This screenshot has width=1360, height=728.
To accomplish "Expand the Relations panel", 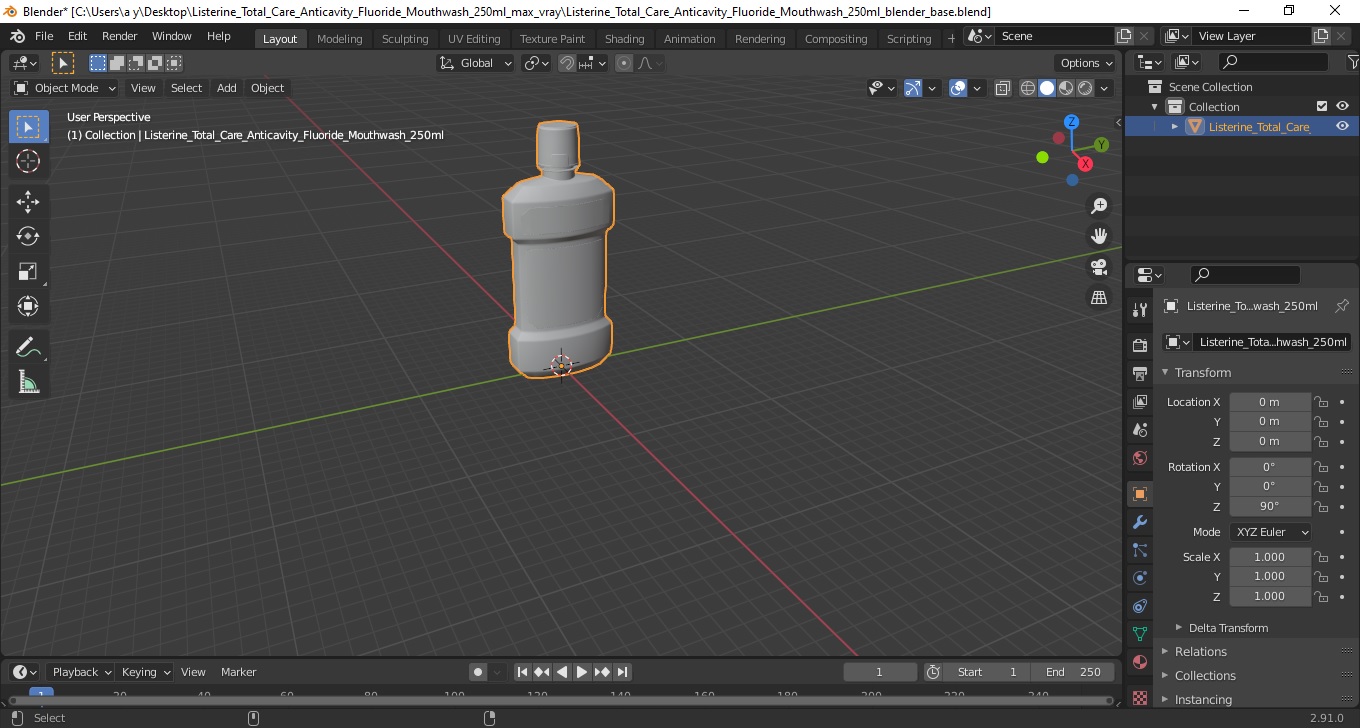I will (1200, 652).
